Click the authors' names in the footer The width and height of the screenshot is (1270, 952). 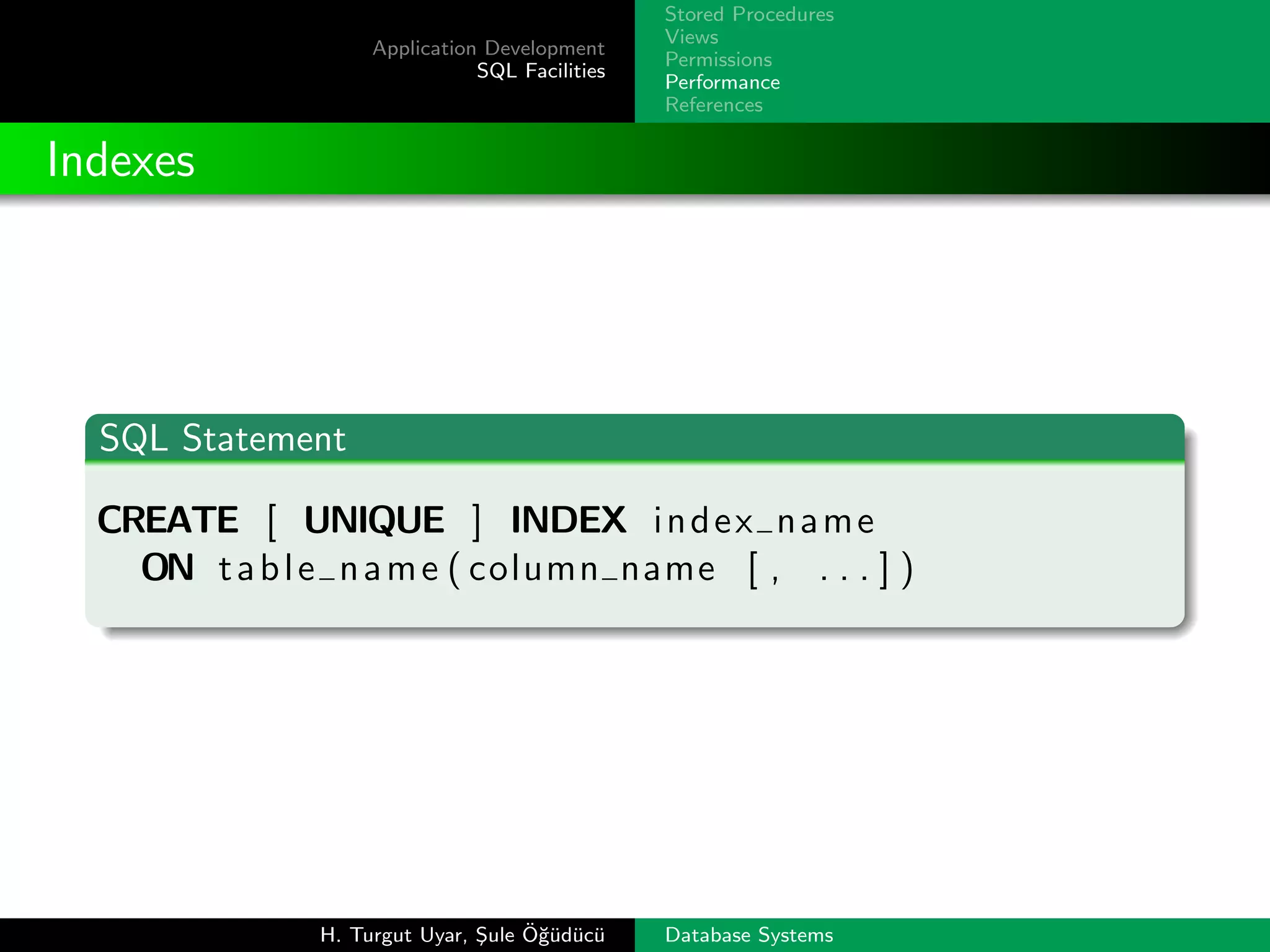coord(463,935)
